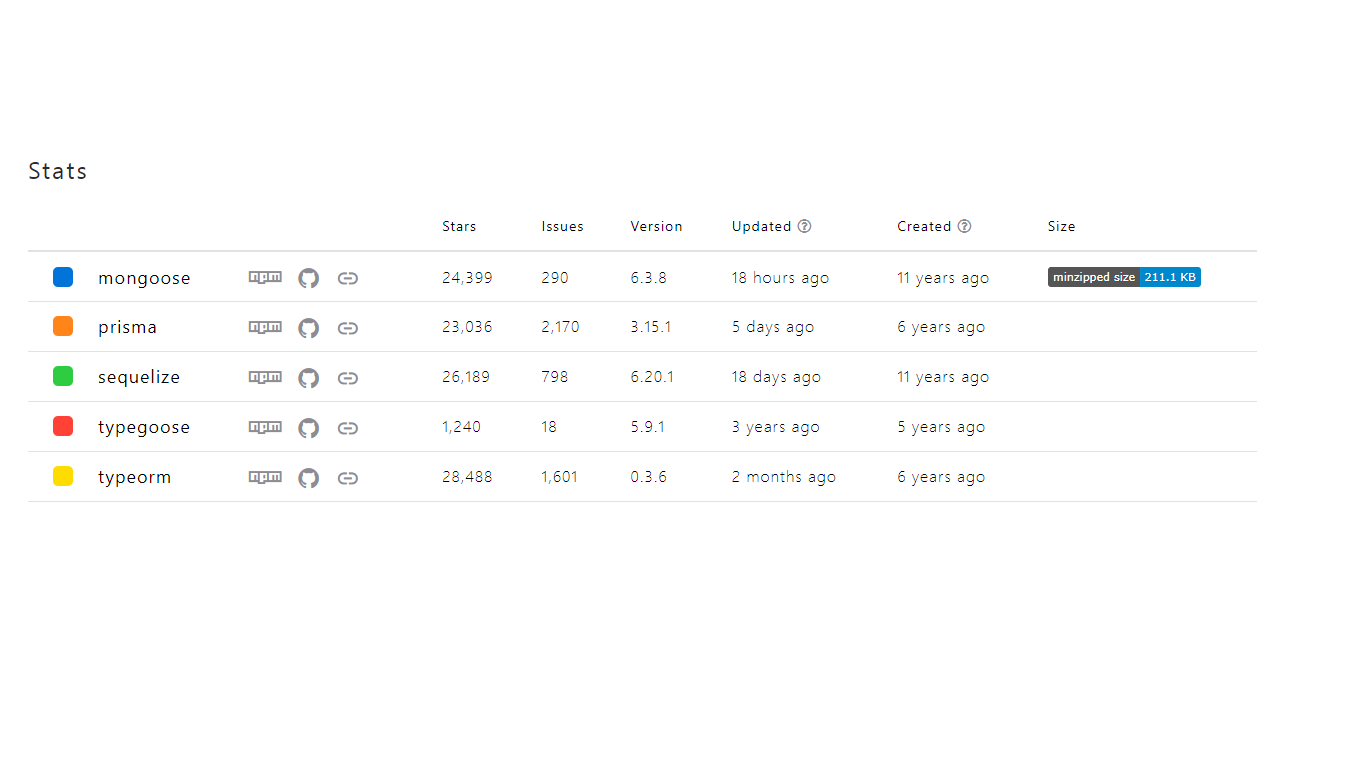Open the mongoose package name link
1366x768 pixels.
click(x=144, y=278)
